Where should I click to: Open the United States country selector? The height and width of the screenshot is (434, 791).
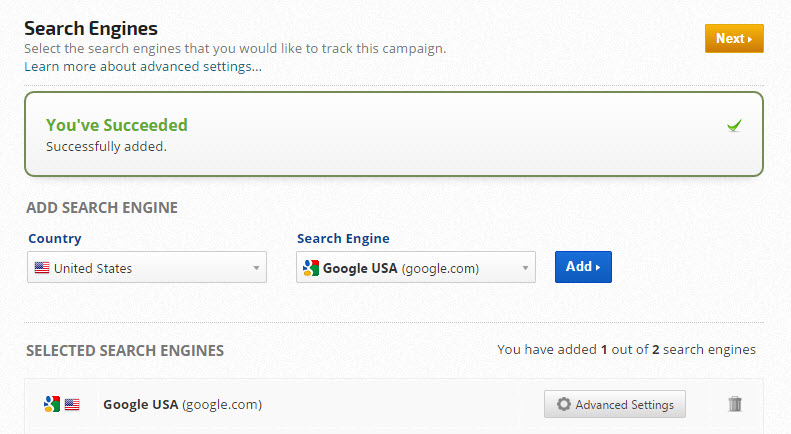pos(147,268)
